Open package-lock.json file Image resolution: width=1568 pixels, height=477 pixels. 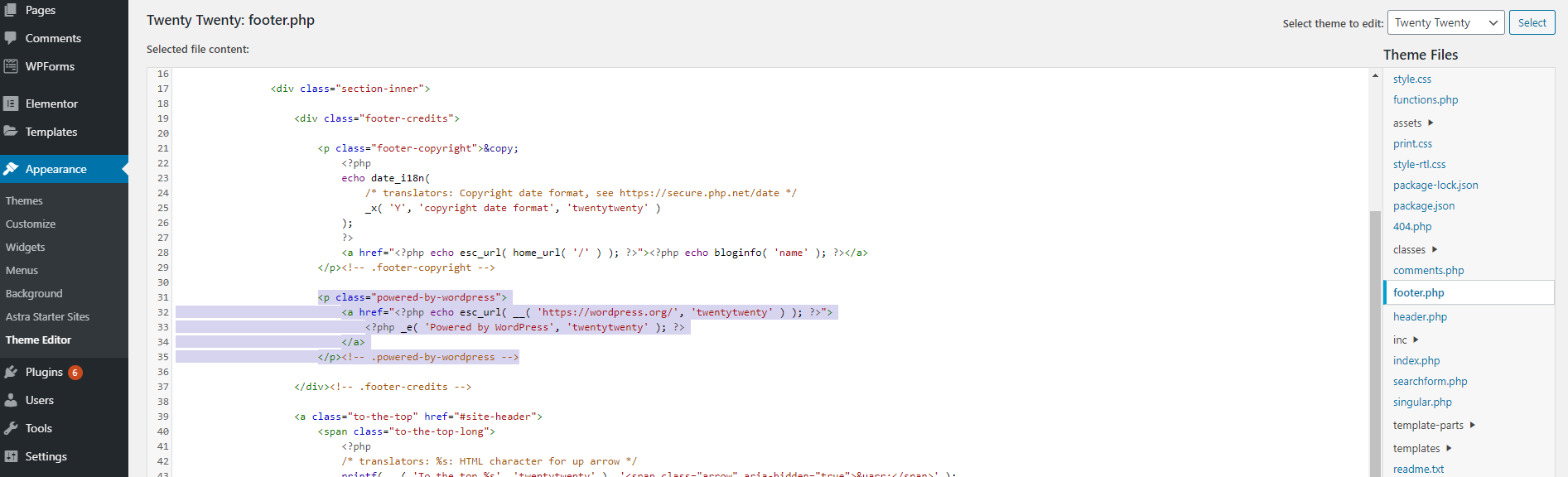tap(1435, 185)
